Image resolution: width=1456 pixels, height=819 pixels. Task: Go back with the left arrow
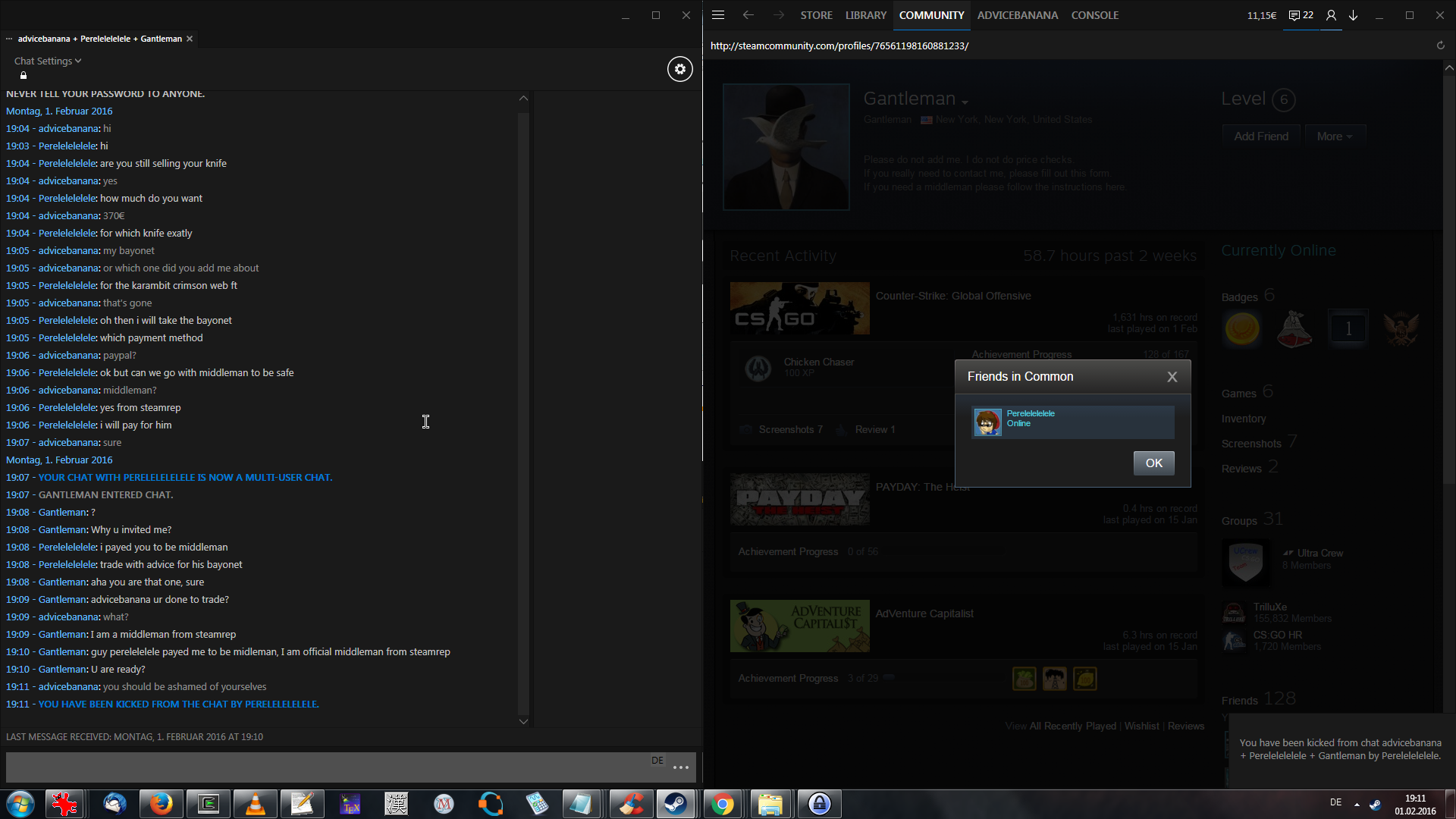pyautogui.click(x=748, y=15)
